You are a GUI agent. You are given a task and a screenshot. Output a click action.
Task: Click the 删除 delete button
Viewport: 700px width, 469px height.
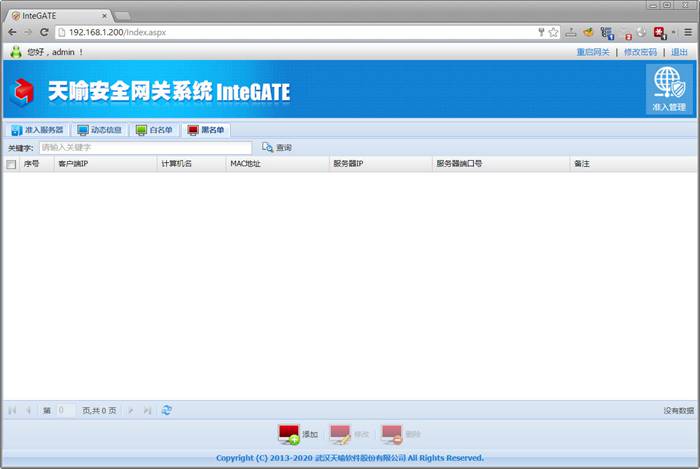401,434
